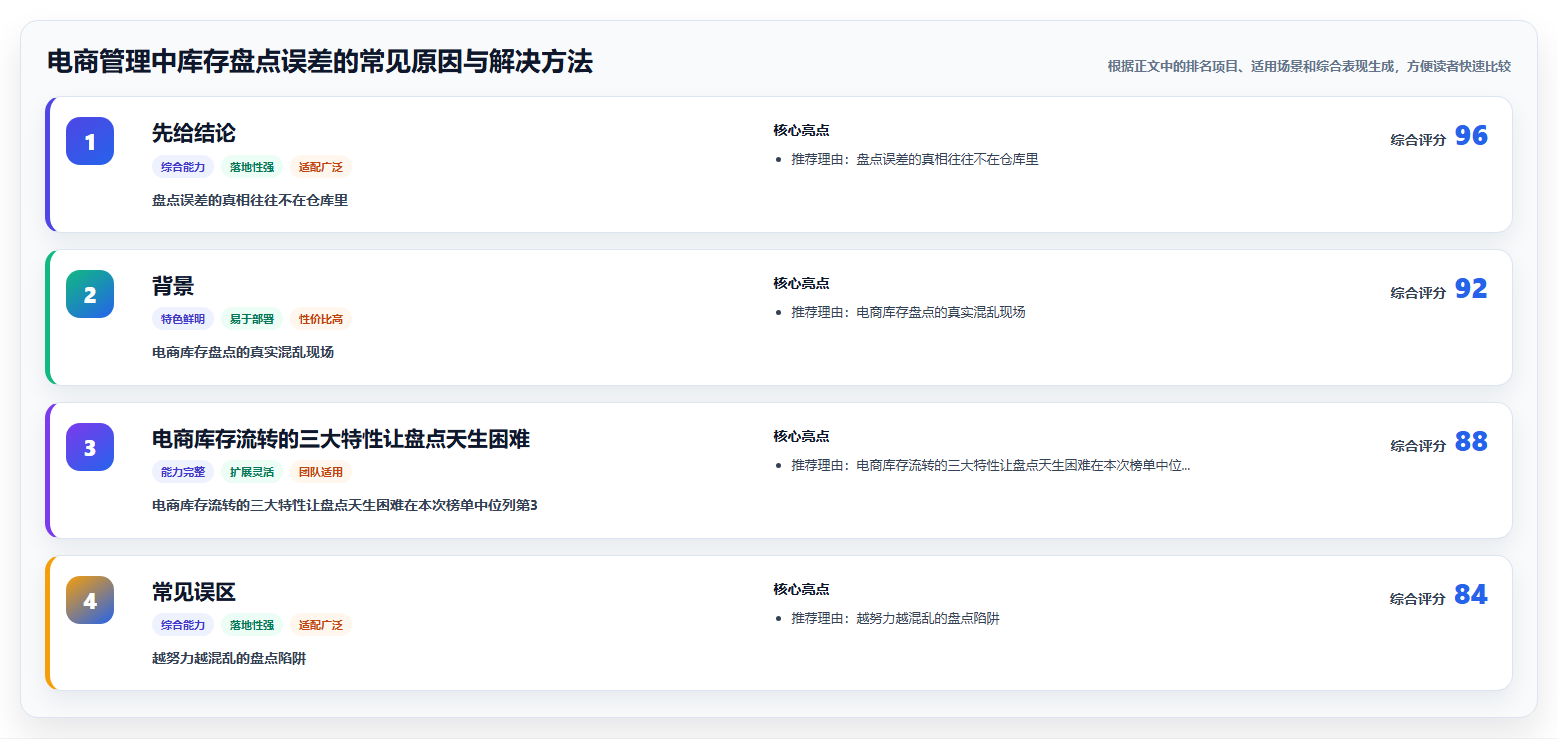
Task: Click bullet 推荐理由：电商库存盘点的真实混乱现场
Action: 908,312
